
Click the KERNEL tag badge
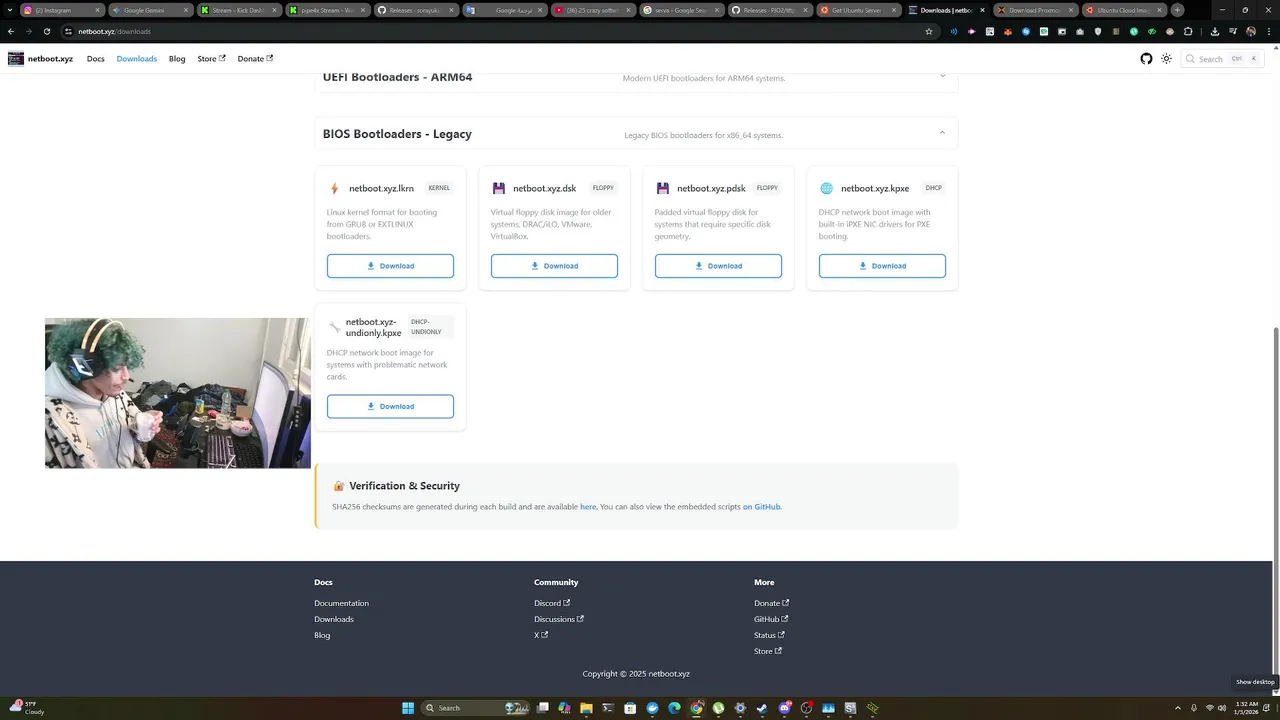[x=439, y=188]
